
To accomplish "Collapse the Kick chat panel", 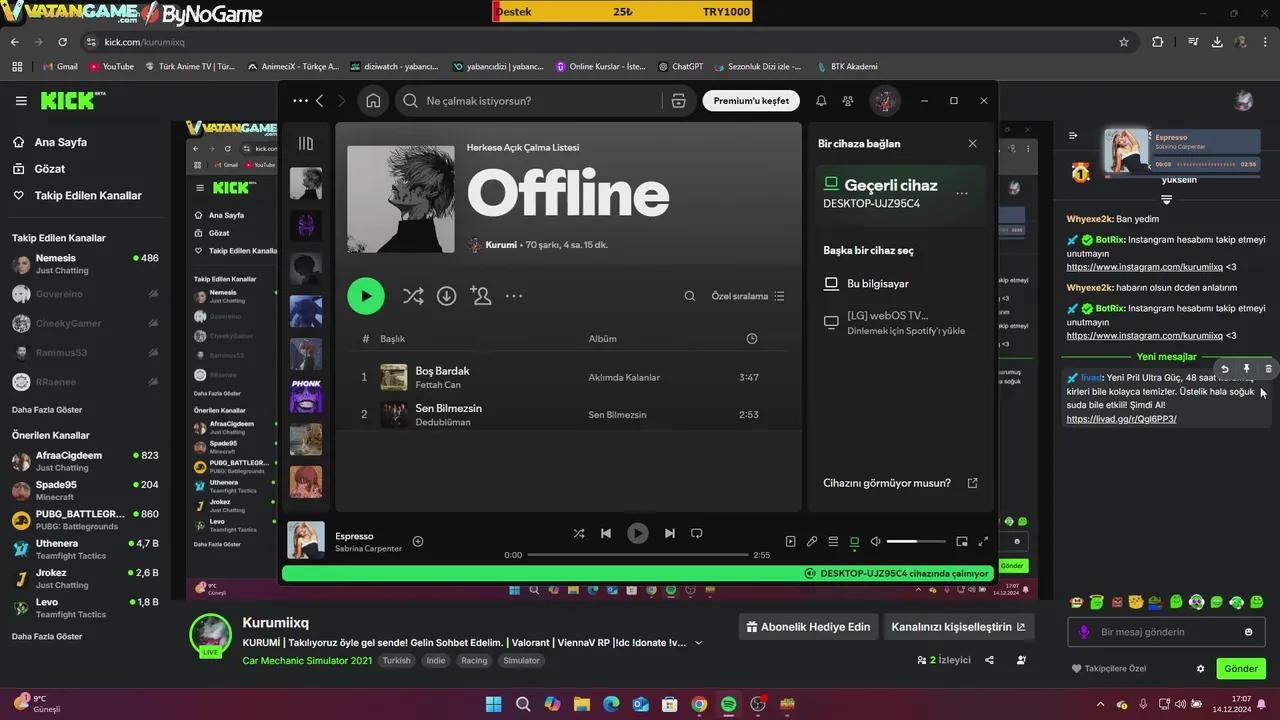I will (1073, 135).
